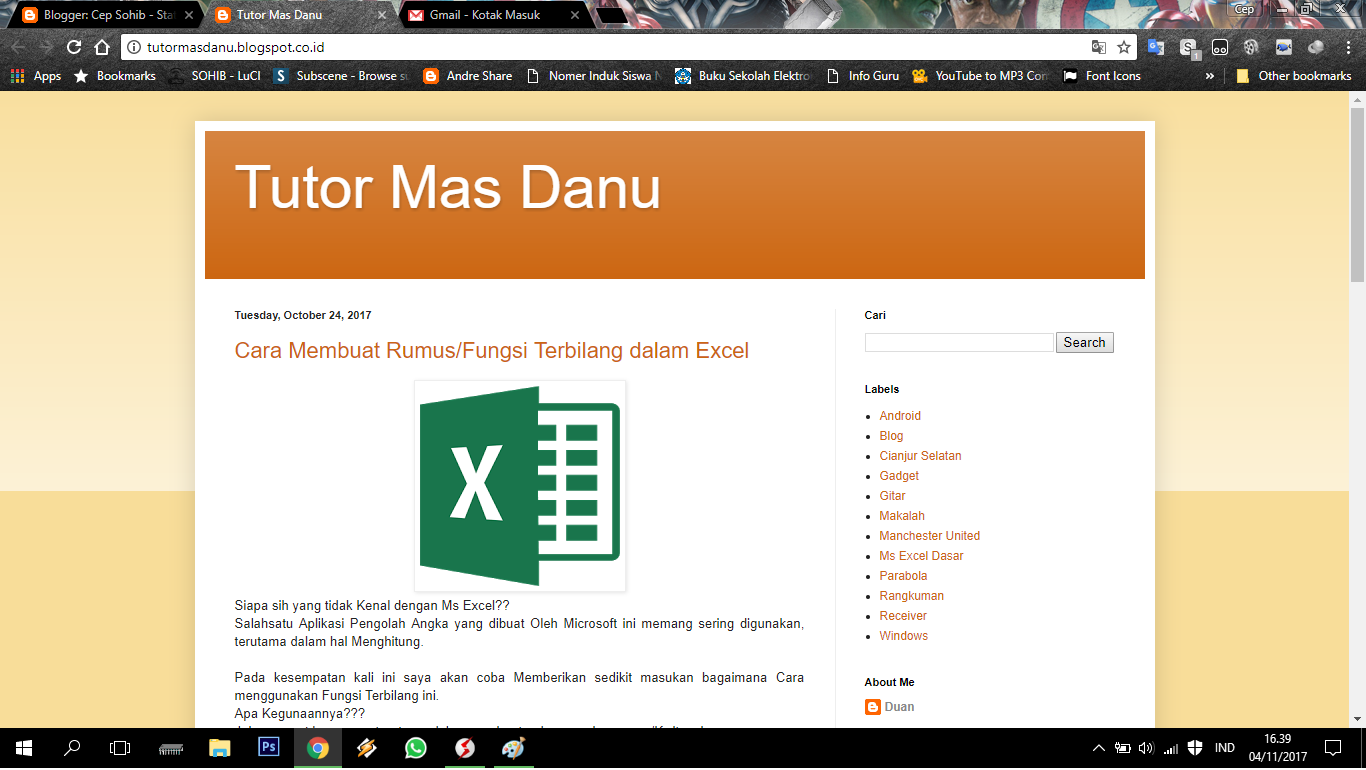This screenshot has height=770, width=1366.
Task: Open the Nomer Induk Siswa bookmark
Action: point(594,76)
